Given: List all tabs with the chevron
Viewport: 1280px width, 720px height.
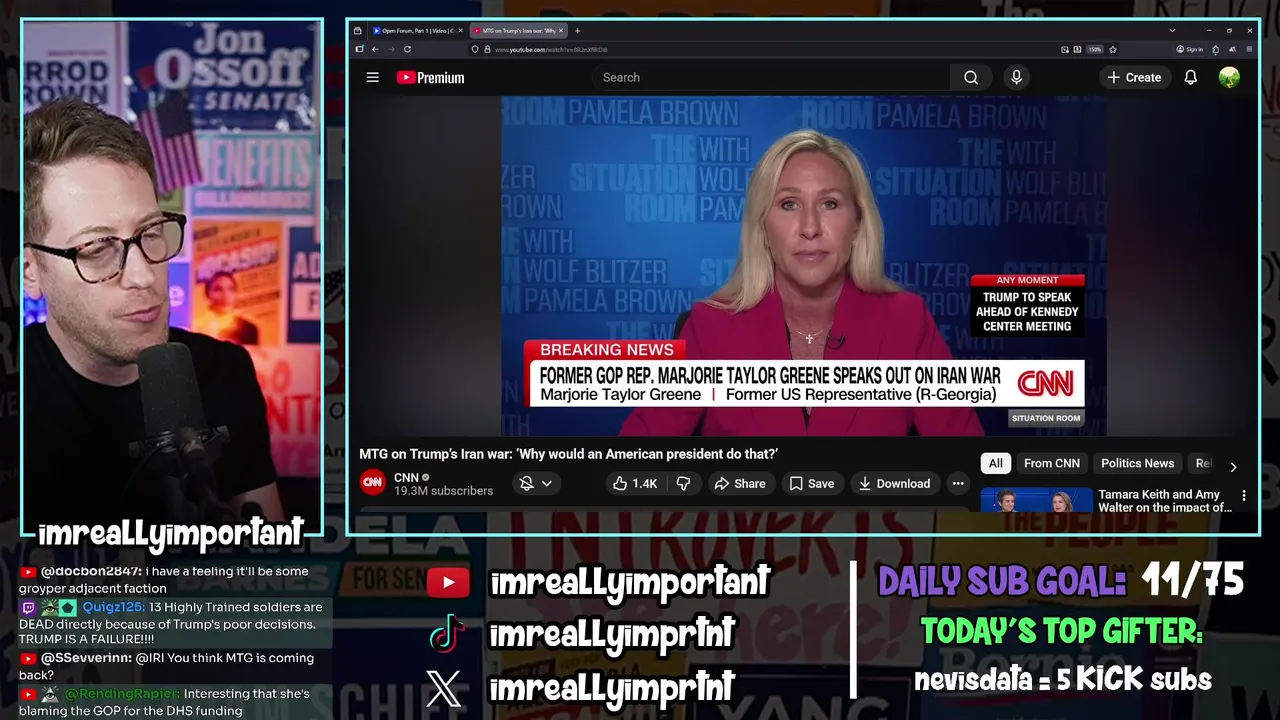Looking at the screenshot, I should point(1172,31).
